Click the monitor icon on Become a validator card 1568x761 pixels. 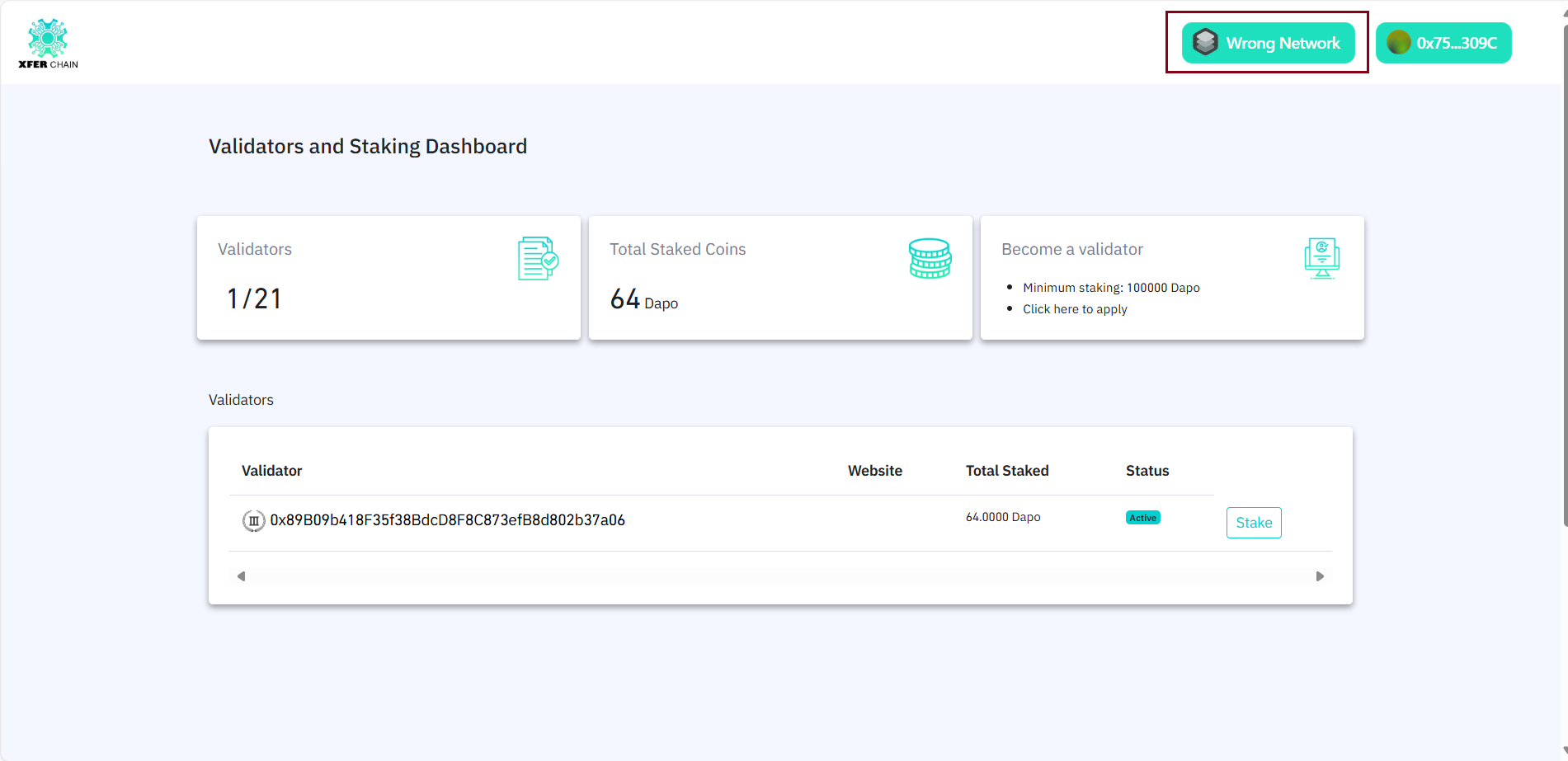[x=1321, y=257]
